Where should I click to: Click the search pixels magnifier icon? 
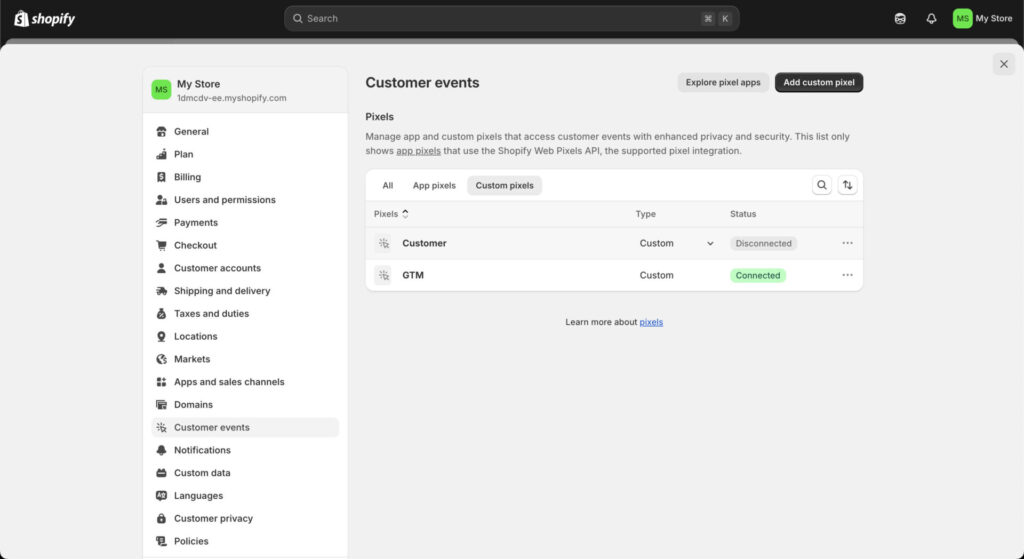click(x=821, y=185)
